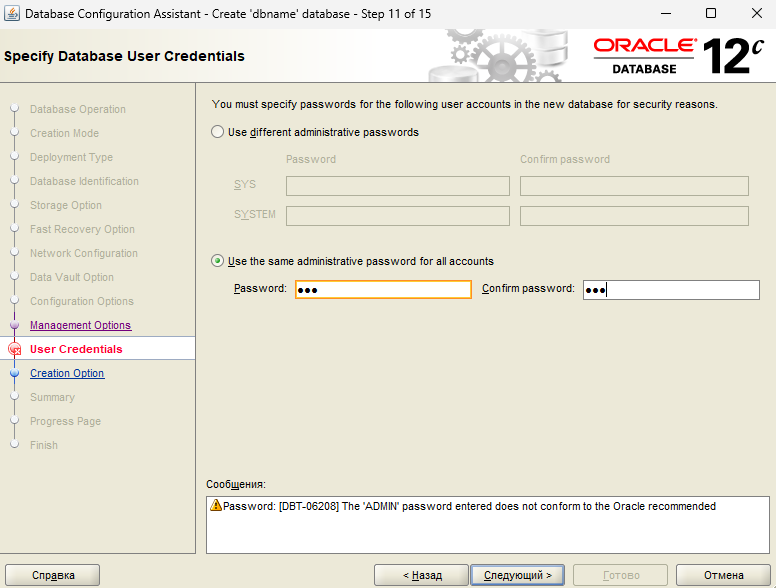Click the Management Options step bullet
776x588 pixels.
(x=14, y=325)
